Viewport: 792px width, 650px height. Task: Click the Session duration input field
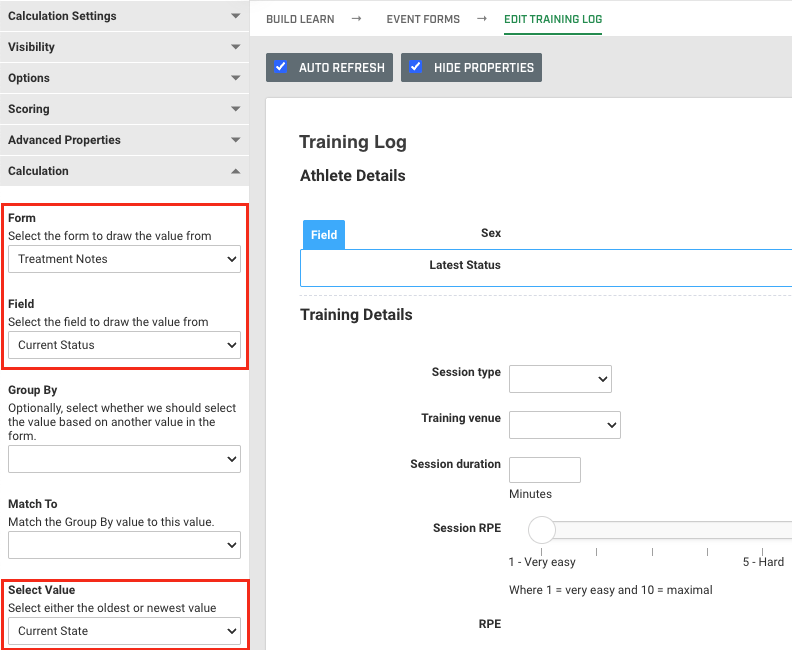[544, 470]
